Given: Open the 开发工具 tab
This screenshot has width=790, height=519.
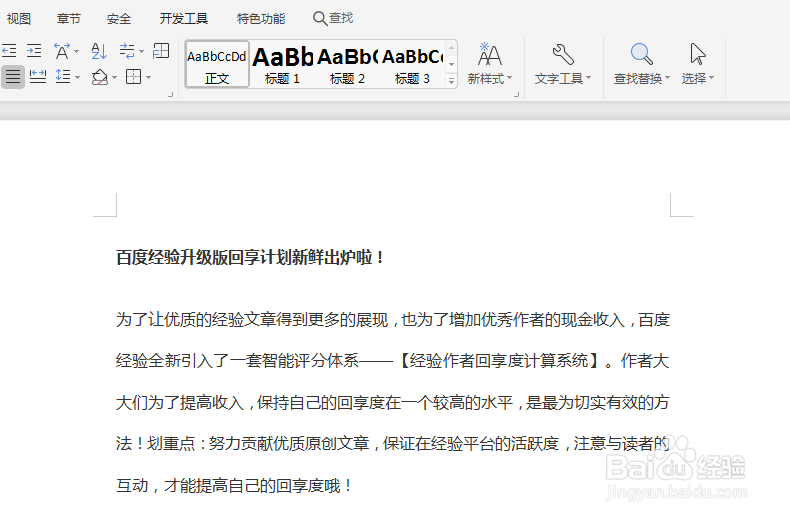Looking at the screenshot, I should tap(184, 19).
